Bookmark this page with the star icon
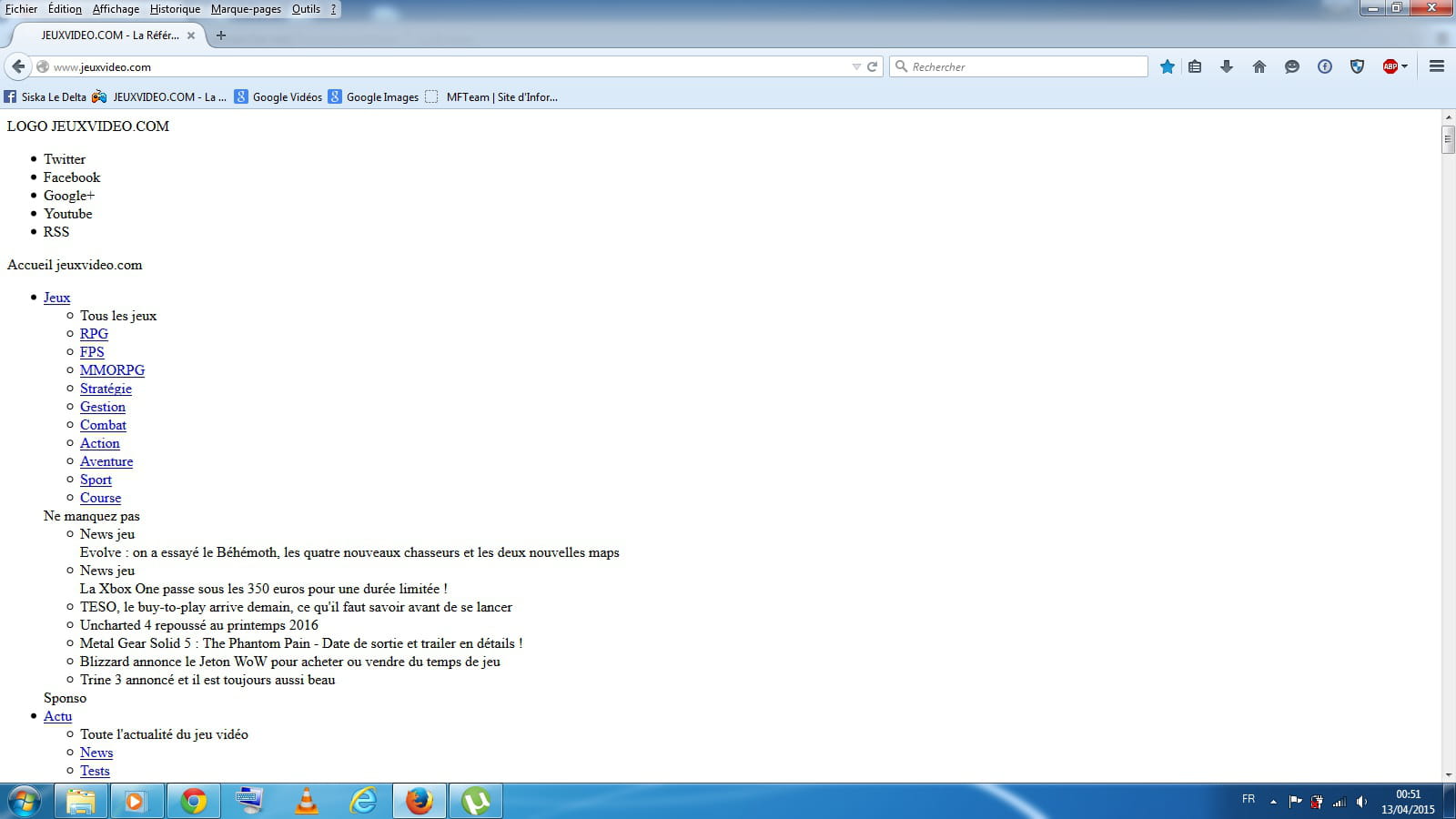 click(x=1168, y=66)
